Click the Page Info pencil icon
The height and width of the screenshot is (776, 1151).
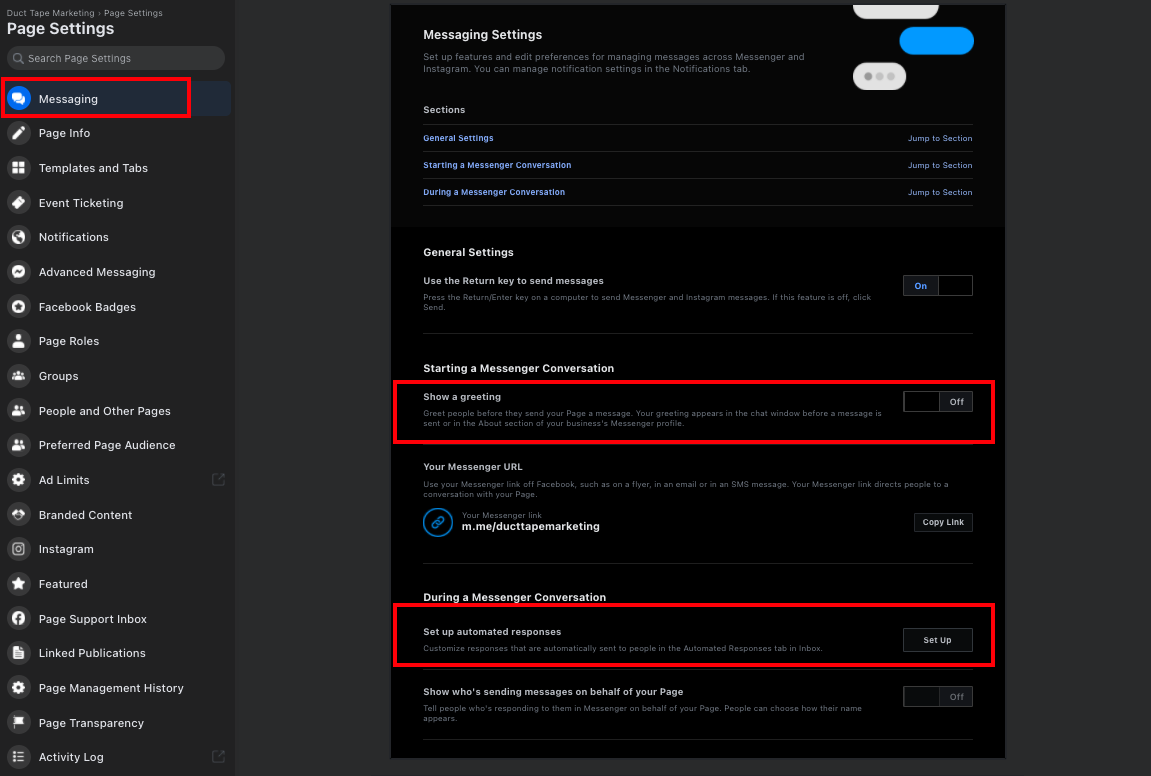(x=19, y=133)
